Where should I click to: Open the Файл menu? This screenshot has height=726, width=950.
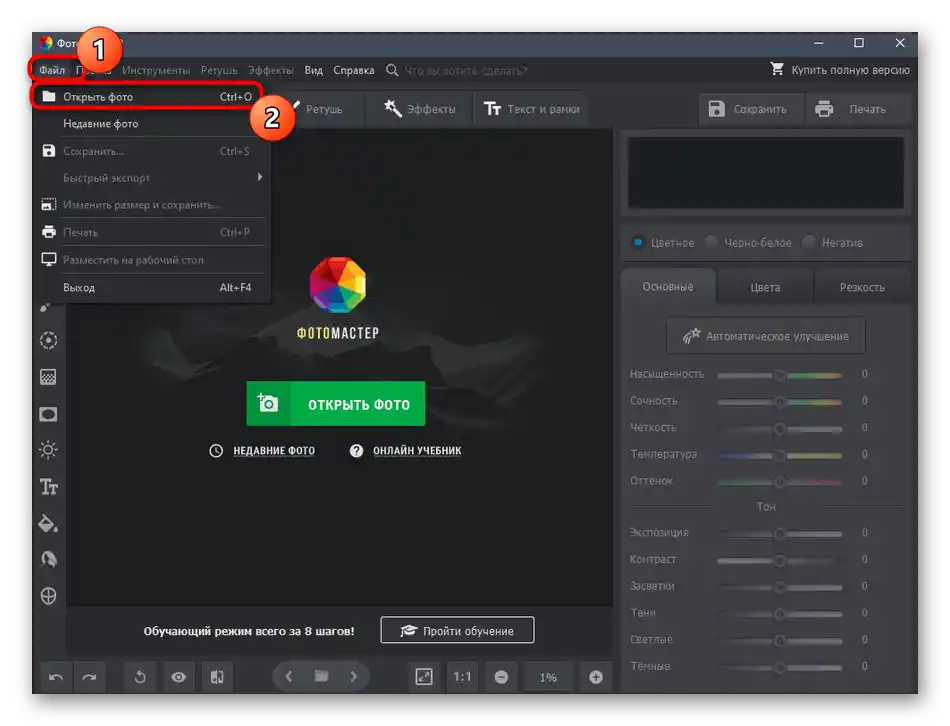(52, 70)
